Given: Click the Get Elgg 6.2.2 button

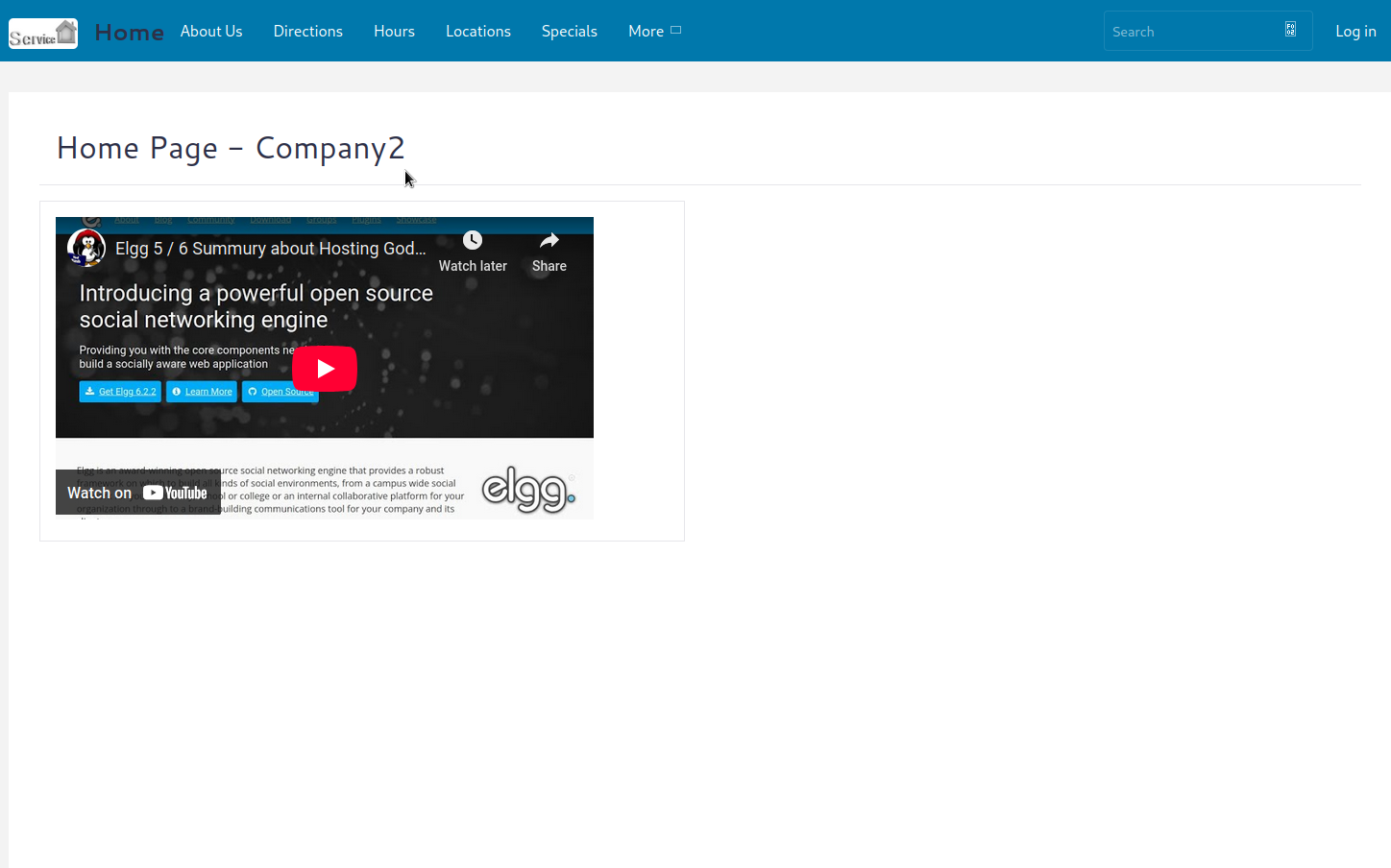Looking at the screenshot, I should click(x=120, y=392).
